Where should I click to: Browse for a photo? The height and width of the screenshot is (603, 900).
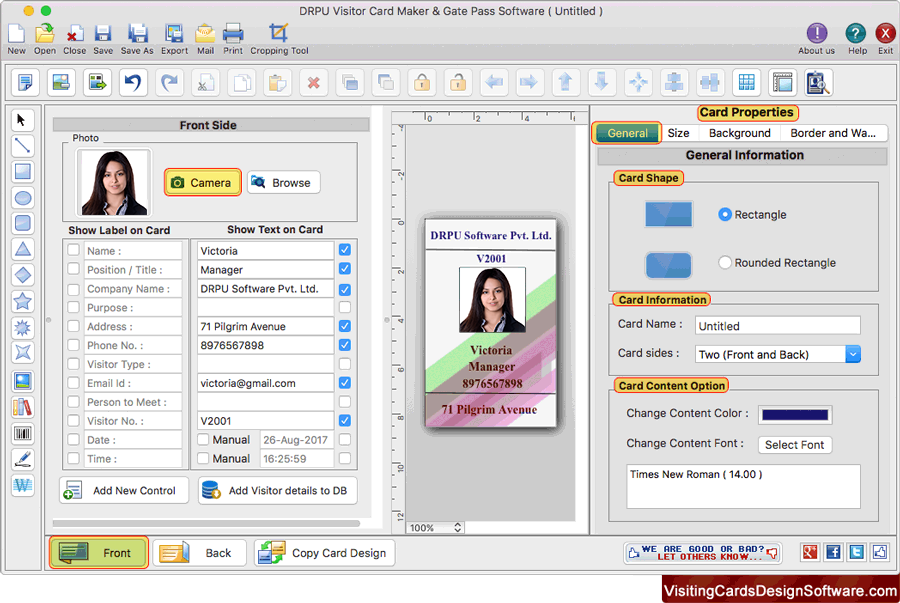point(284,182)
